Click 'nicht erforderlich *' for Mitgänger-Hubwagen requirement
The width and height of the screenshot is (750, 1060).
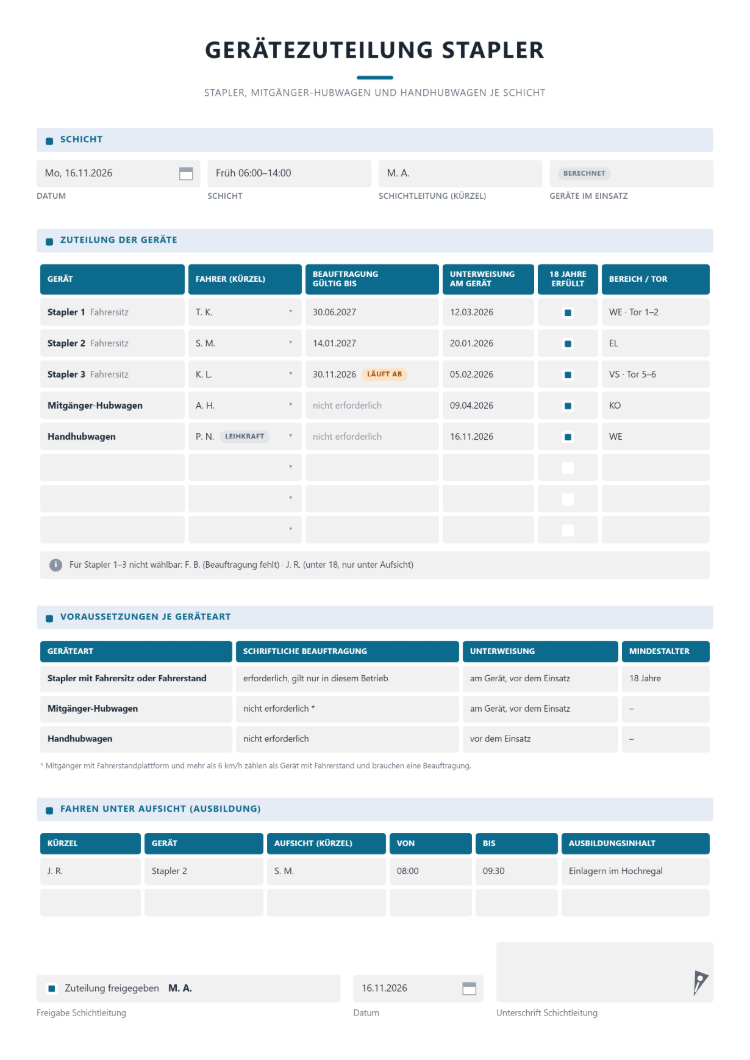[347, 709]
